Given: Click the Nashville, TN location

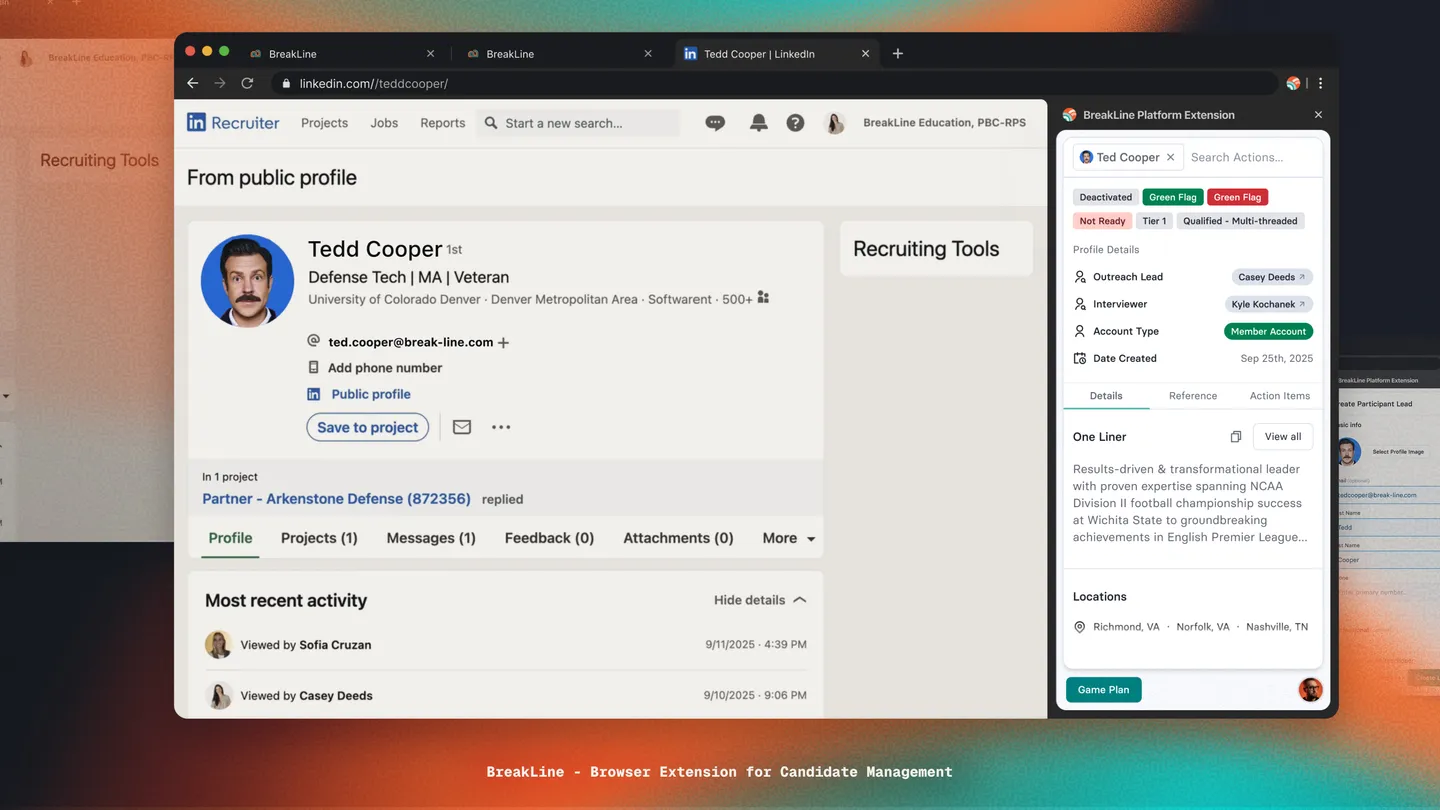Looking at the screenshot, I should [1277, 627].
